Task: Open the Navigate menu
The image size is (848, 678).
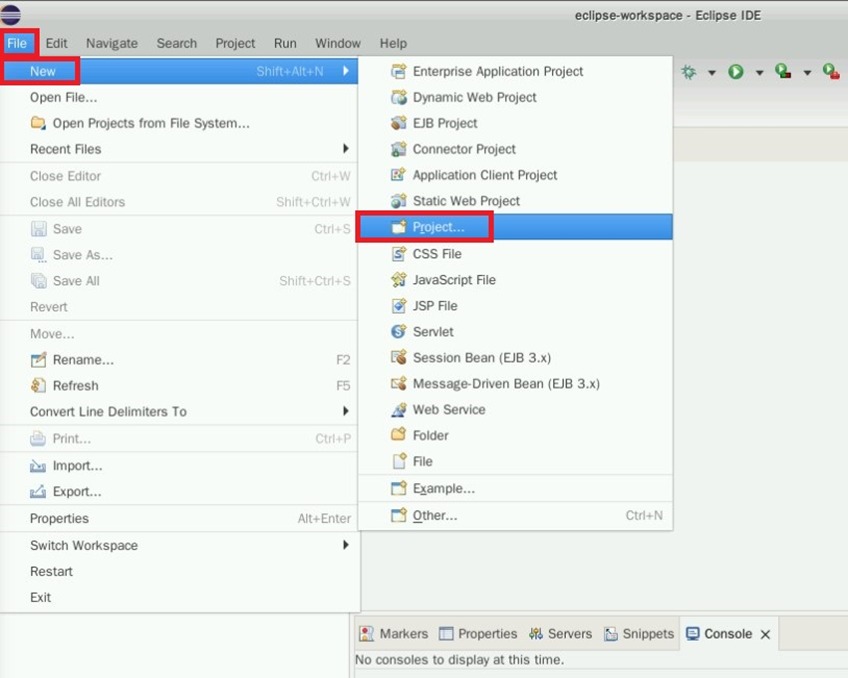Action: click(x=111, y=43)
